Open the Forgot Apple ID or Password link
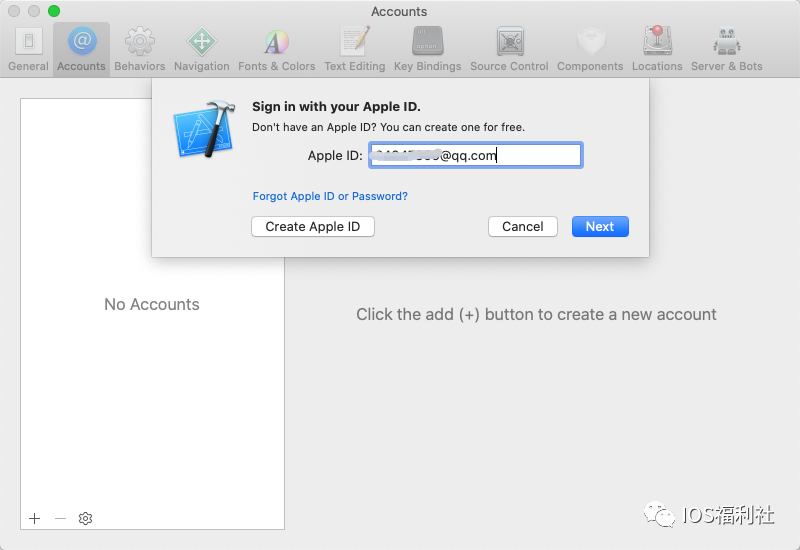The width and height of the screenshot is (800, 550). [330, 196]
